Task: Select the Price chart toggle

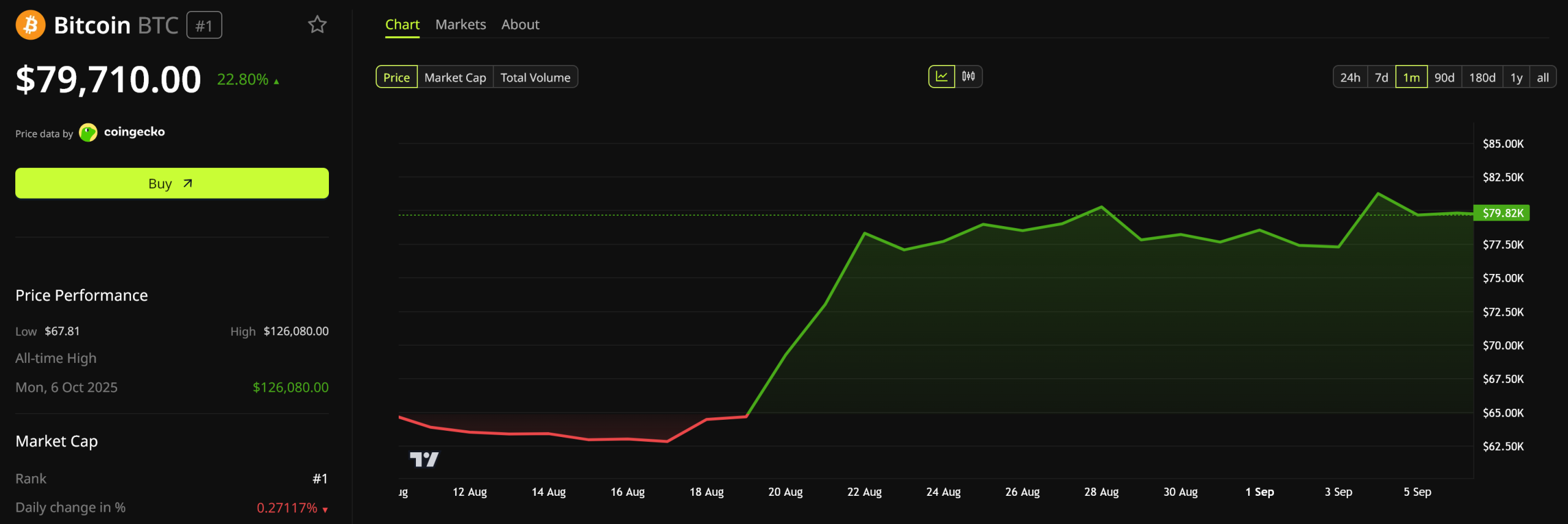Action: 396,77
